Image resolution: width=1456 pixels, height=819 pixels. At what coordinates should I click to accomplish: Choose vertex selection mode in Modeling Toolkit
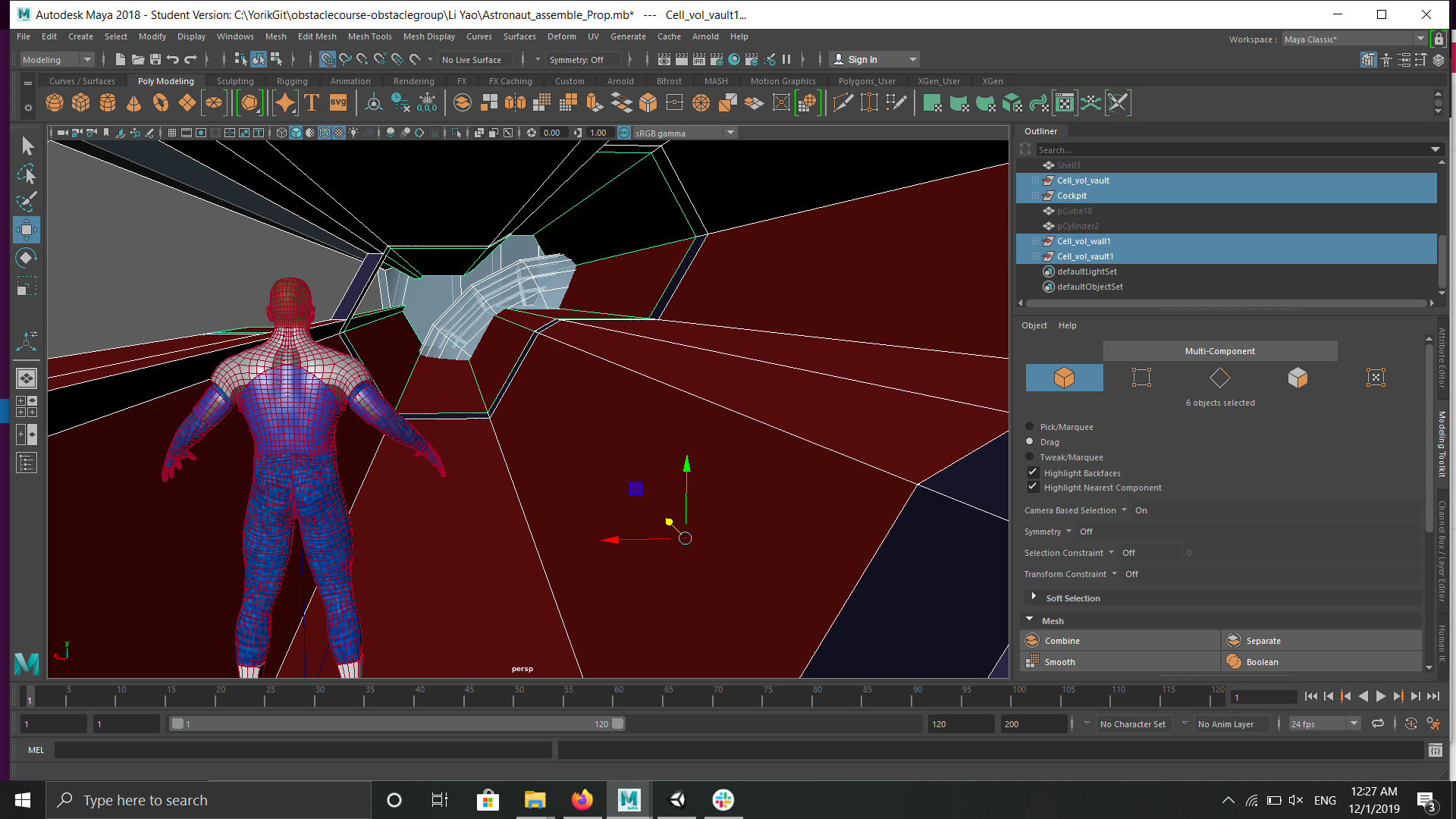[x=1141, y=378]
